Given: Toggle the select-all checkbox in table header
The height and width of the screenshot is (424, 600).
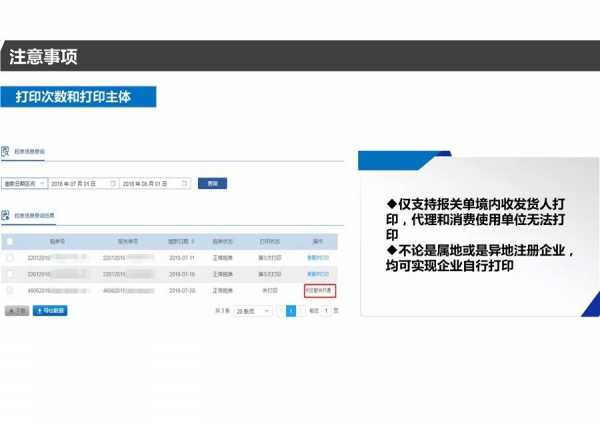Looking at the screenshot, I should pyautogui.click(x=10, y=241).
